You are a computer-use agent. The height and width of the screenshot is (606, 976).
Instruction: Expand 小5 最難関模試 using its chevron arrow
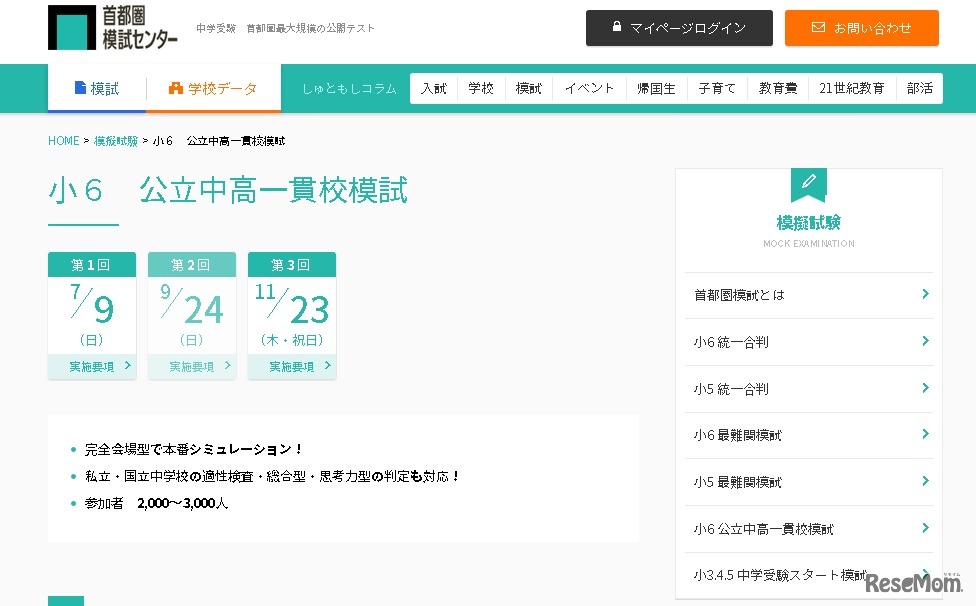927,482
